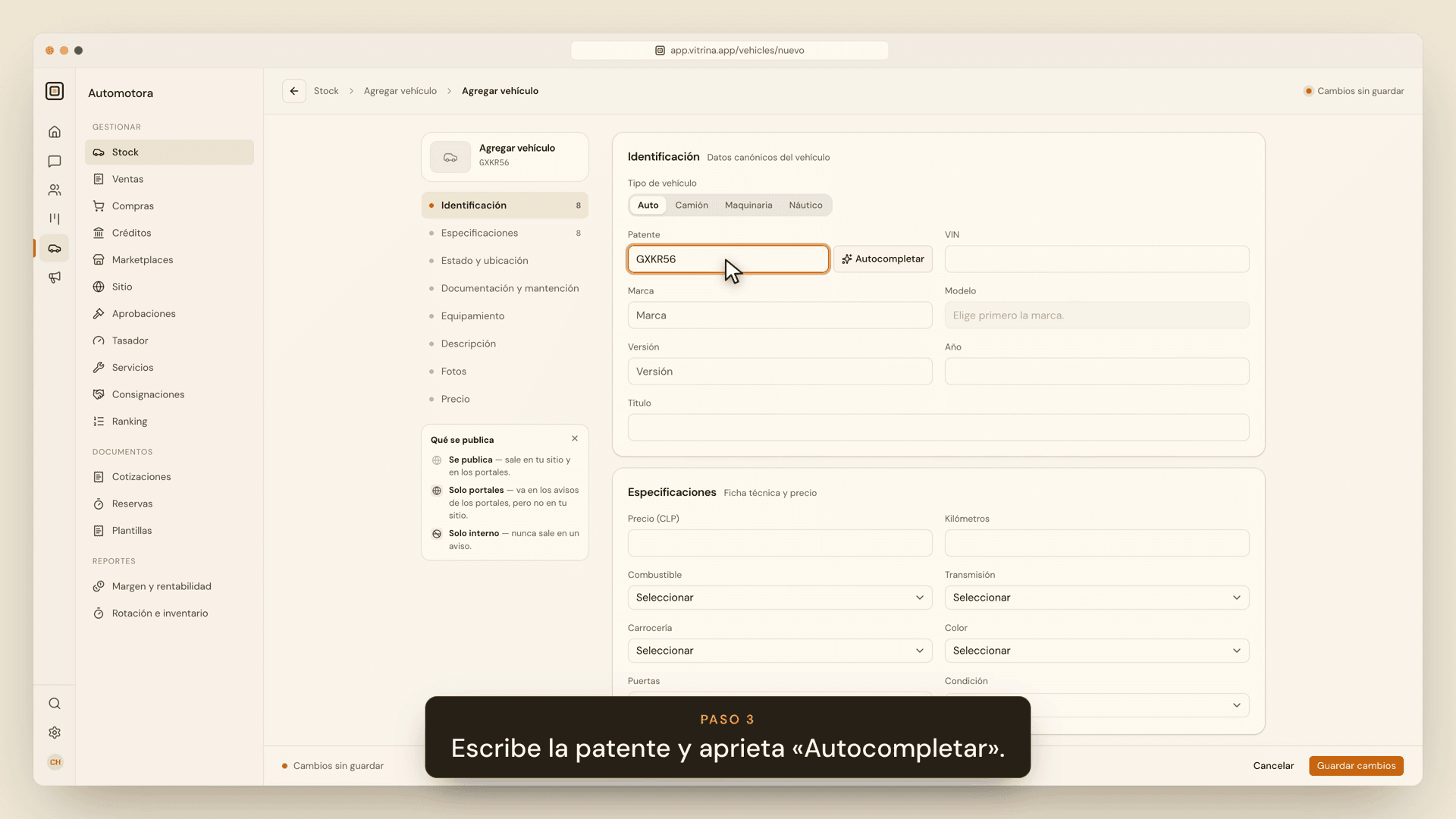Open the Transmisión dropdown
The image size is (1456, 819).
pyautogui.click(x=1097, y=598)
